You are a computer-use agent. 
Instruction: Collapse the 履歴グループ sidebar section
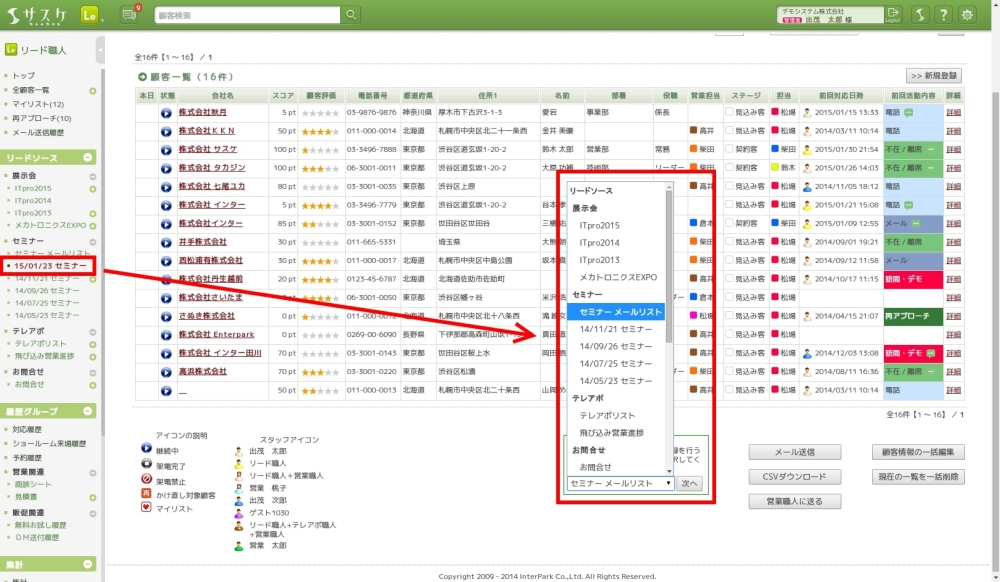click(89, 411)
